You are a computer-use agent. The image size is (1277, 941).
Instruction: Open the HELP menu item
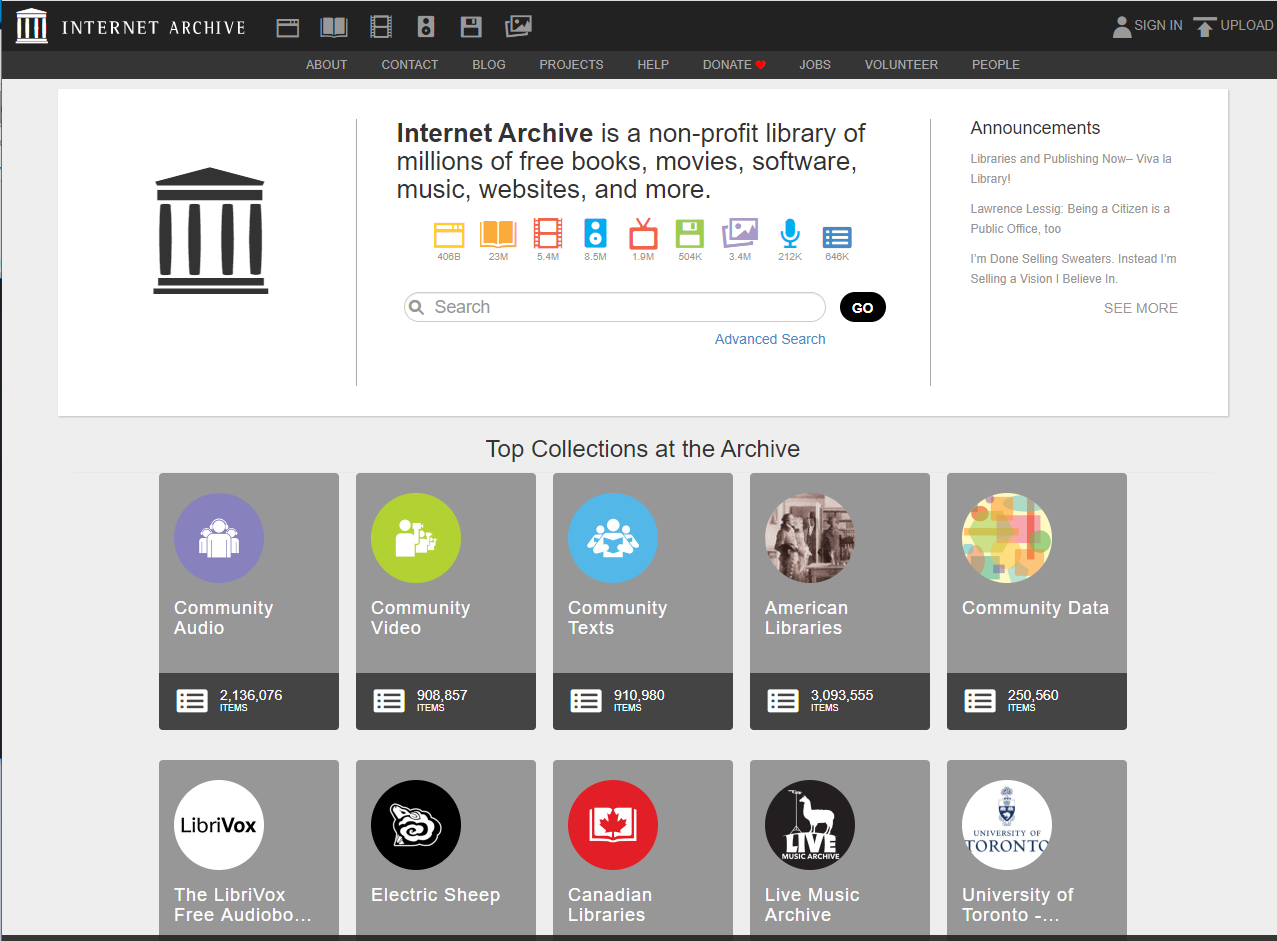tap(653, 65)
